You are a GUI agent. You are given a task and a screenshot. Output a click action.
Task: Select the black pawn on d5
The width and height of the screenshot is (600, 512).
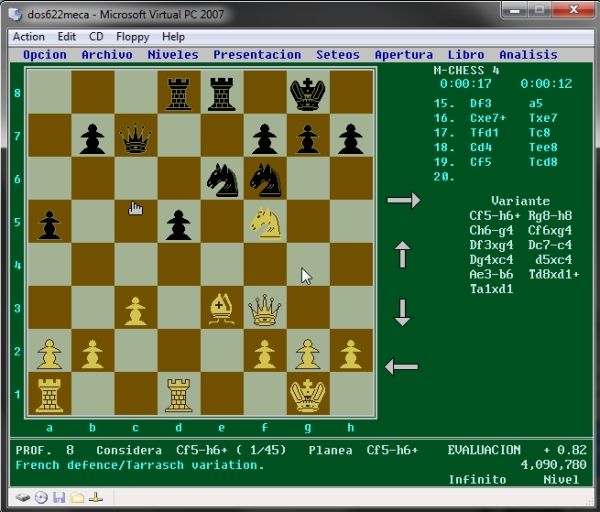(x=179, y=225)
